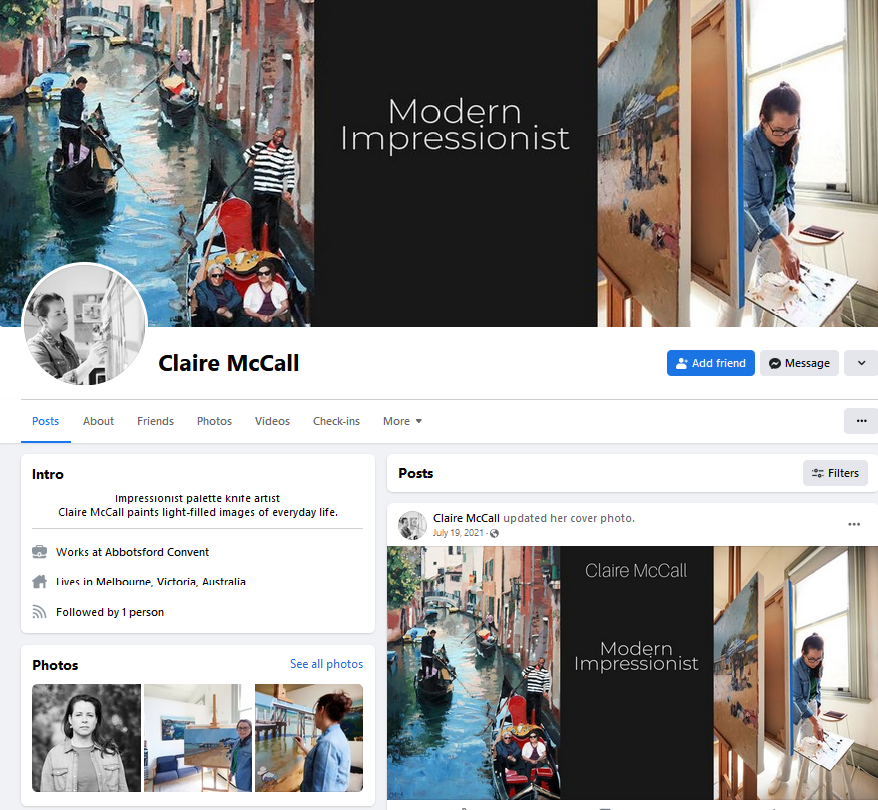Select the Posts tab
Screen dimensions: 878x810
pyautogui.click(x=45, y=421)
